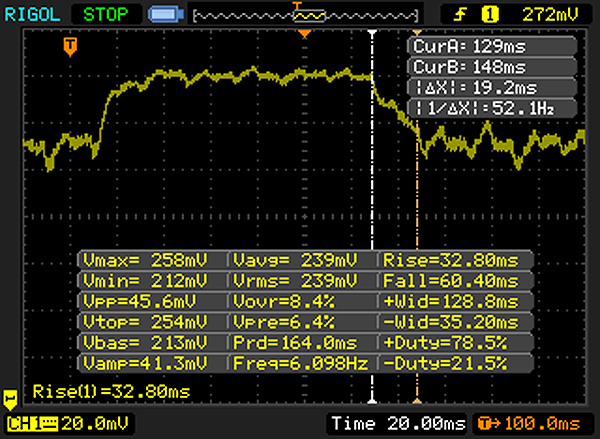Click the blue battery icon
Image resolution: width=600 pixels, height=439 pixels.
tap(166, 15)
